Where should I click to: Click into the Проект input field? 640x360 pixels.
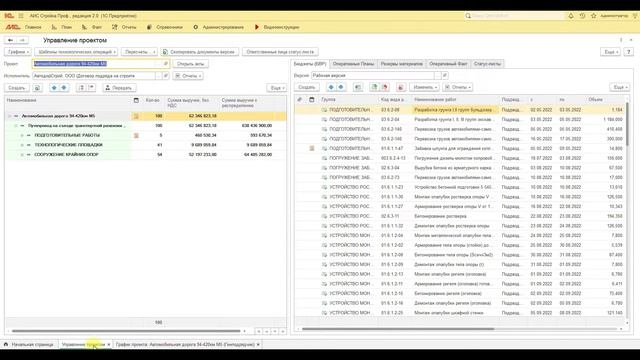(x=94, y=64)
